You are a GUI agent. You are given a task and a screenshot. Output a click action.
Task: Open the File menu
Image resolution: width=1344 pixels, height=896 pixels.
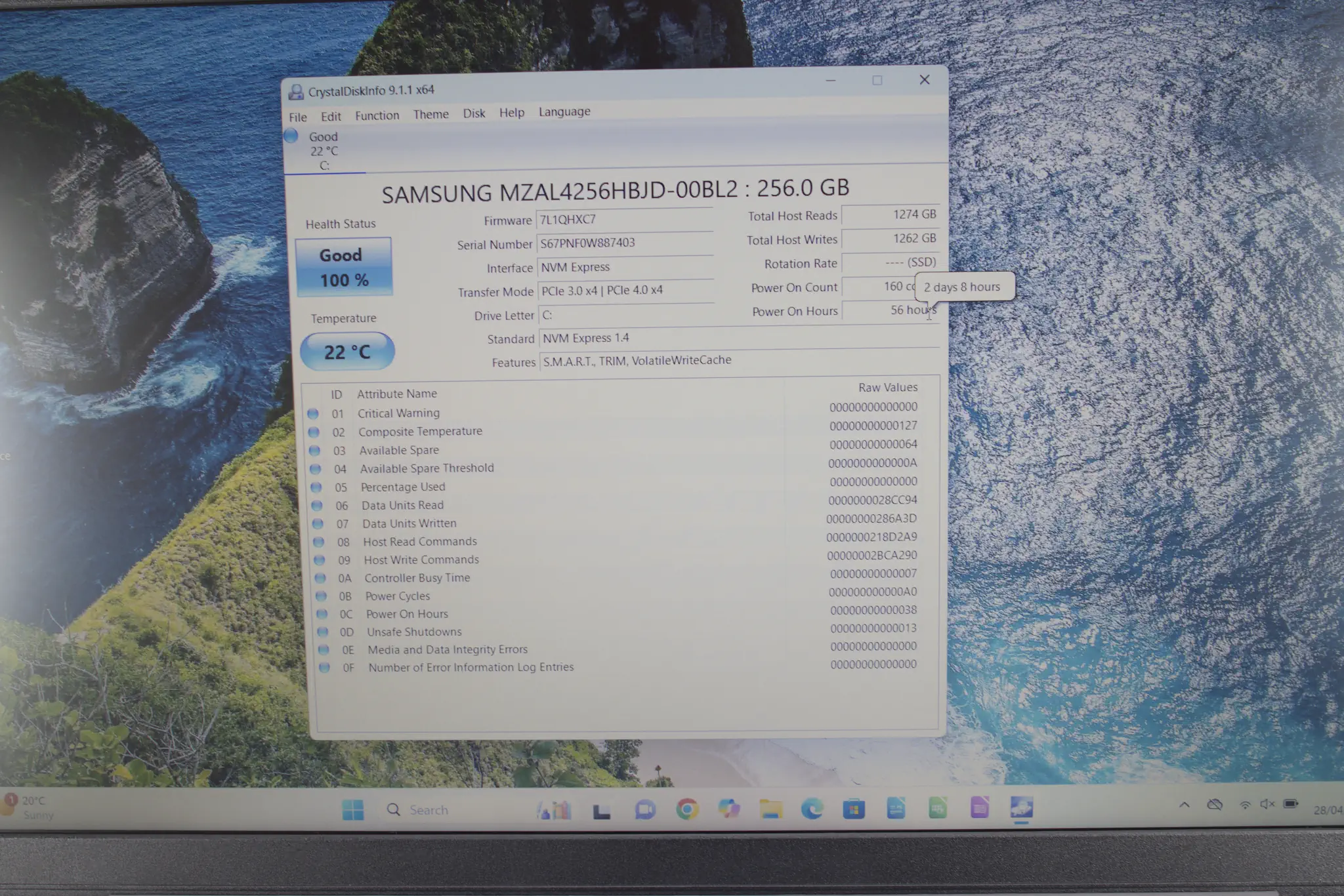pos(298,117)
